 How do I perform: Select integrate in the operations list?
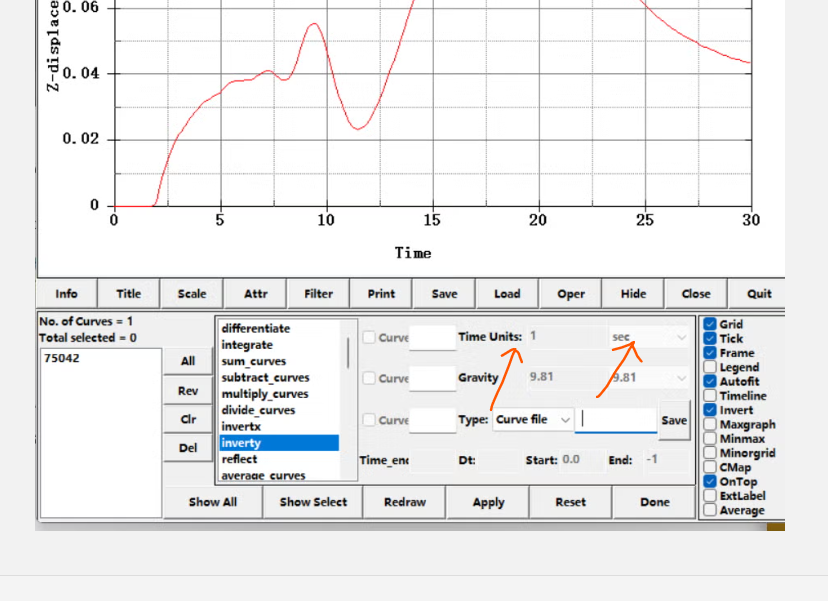pyautogui.click(x=247, y=345)
